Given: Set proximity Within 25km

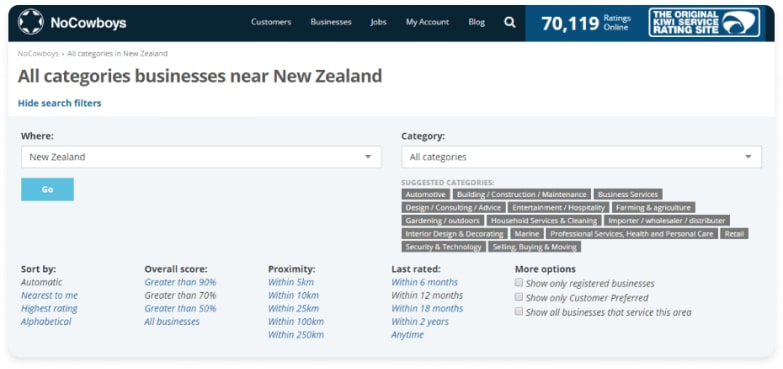Looking at the screenshot, I should [293, 309].
